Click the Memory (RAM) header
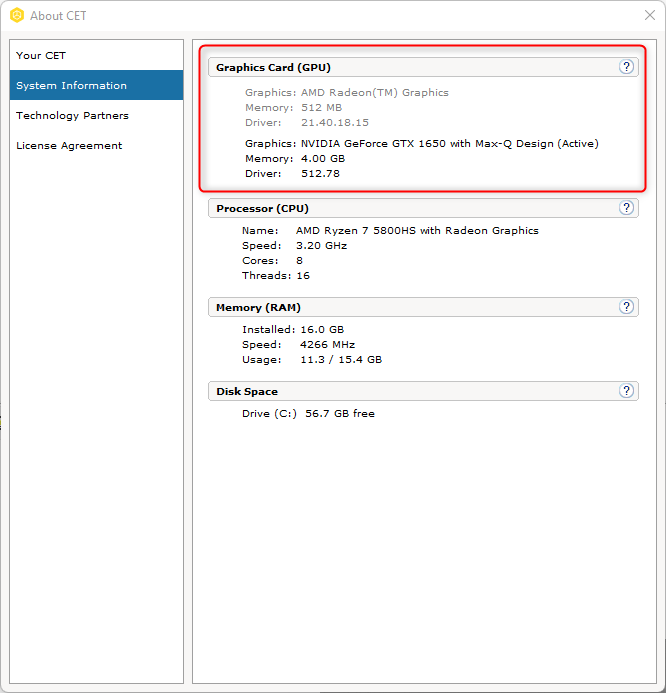The height and width of the screenshot is (693, 666). tap(423, 307)
